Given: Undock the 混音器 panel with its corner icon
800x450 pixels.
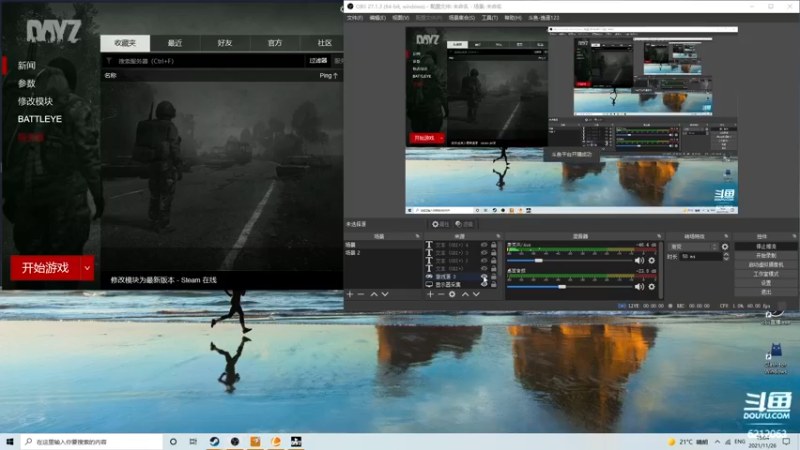Looking at the screenshot, I should [659, 236].
